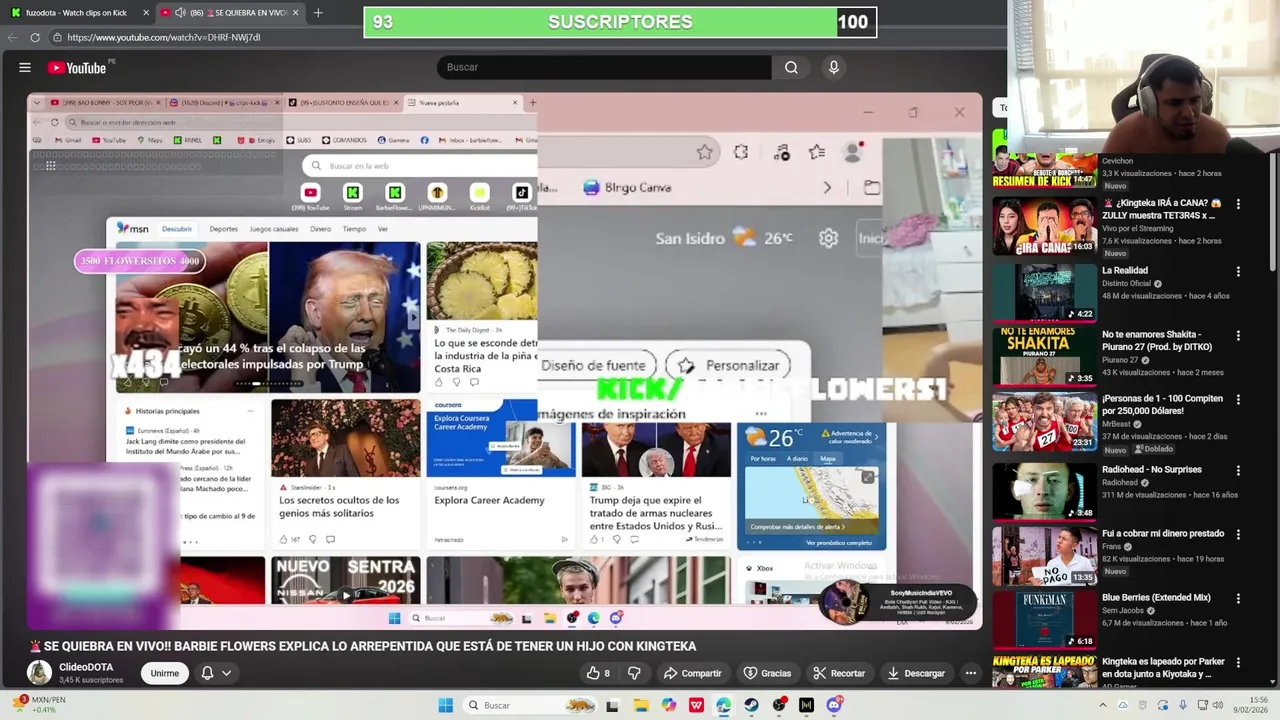This screenshot has width=1280, height=720.
Task: Open Discord from taskbar
Action: point(834,705)
